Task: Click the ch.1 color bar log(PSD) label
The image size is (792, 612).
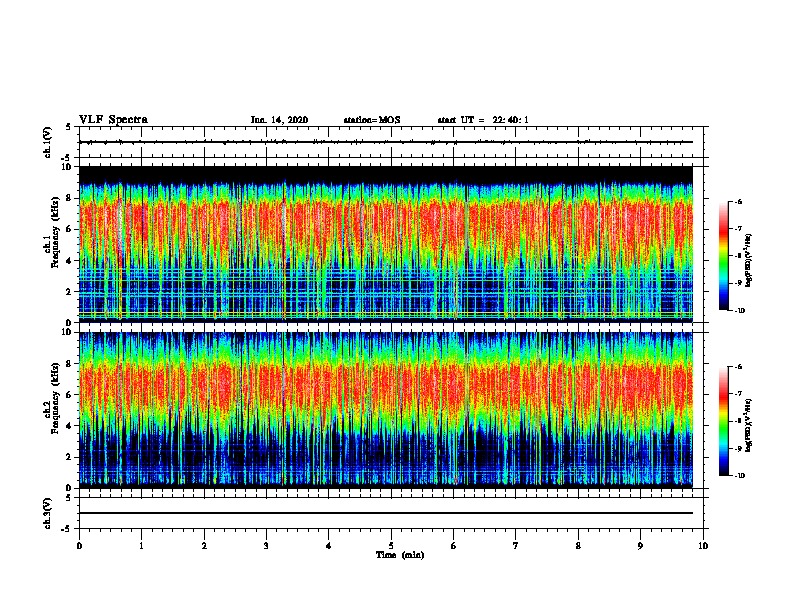Action: (x=748, y=261)
